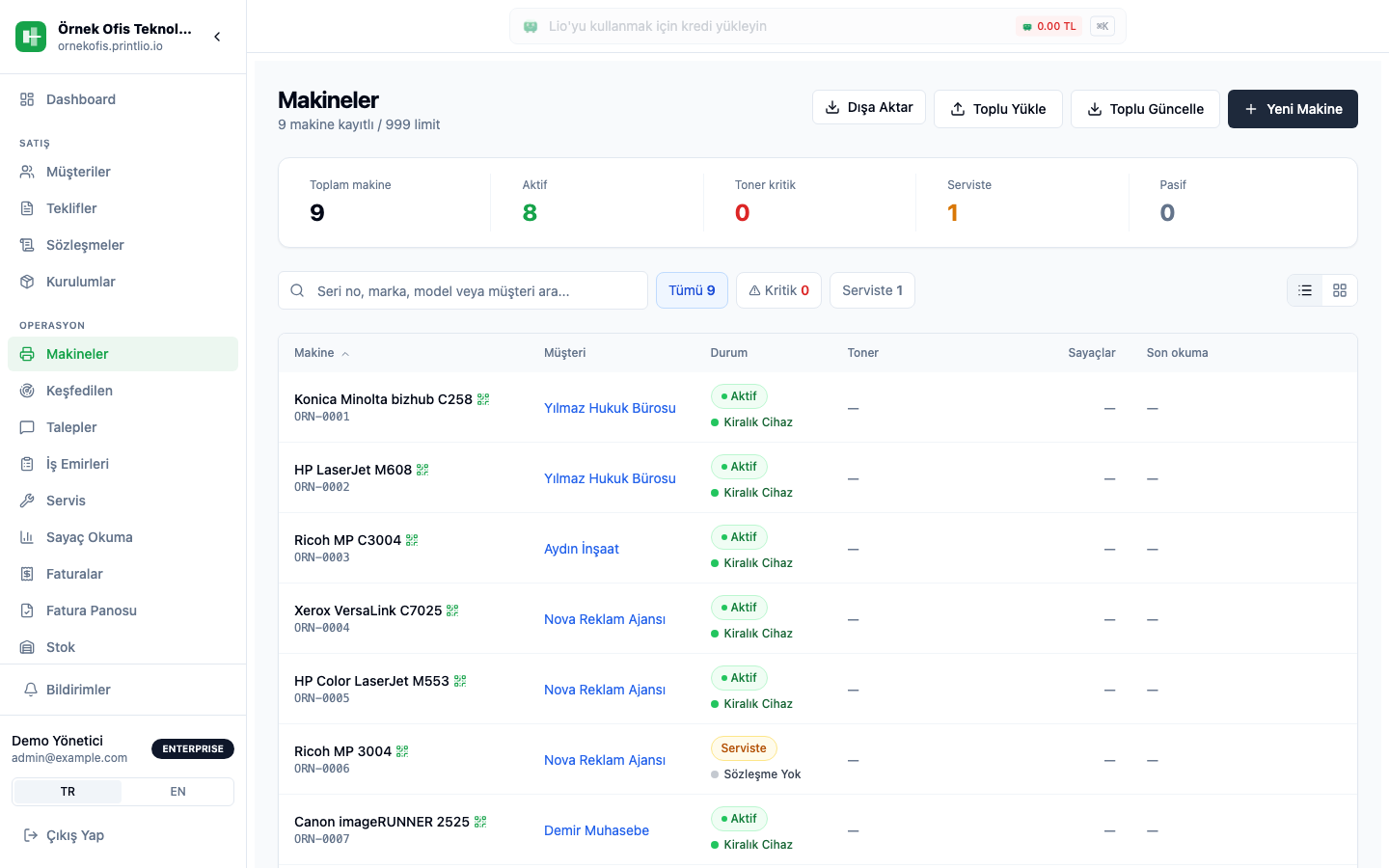Click the ENTERPRISE plan badge
Screen dimensions: 1389x868
(x=193, y=748)
